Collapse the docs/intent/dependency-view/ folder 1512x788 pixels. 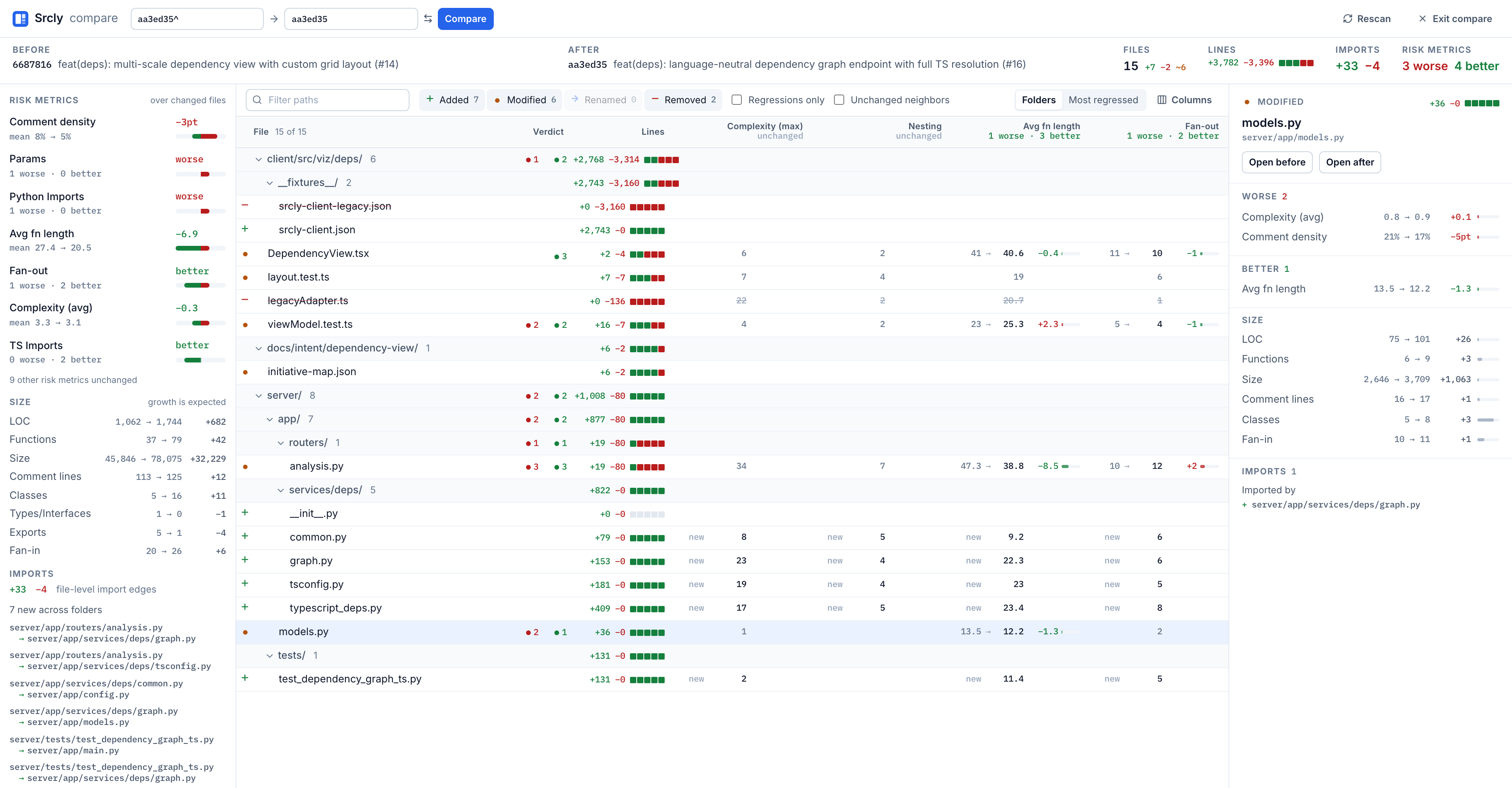(x=258, y=349)
